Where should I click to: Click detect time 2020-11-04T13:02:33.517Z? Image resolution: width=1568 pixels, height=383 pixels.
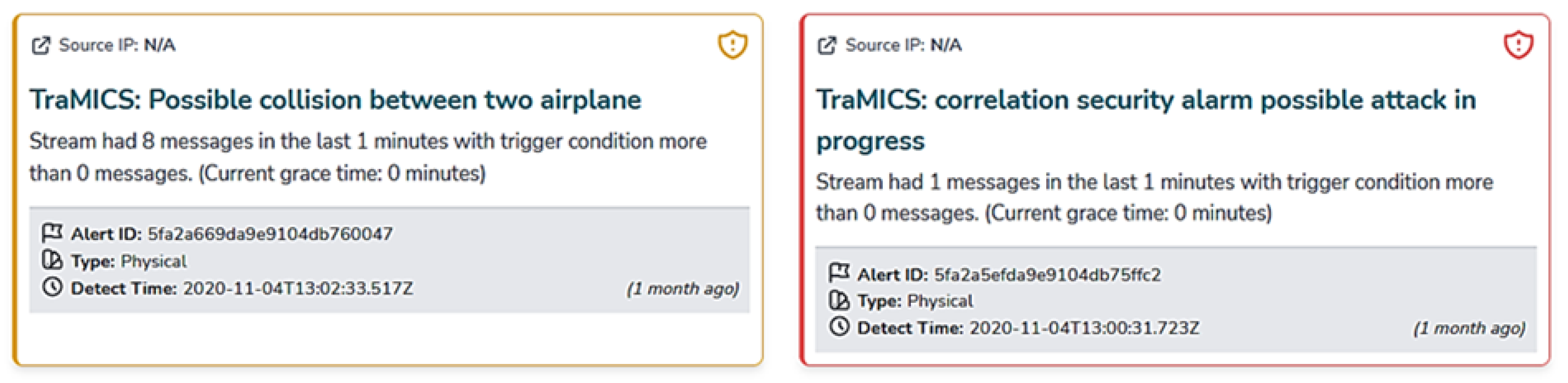coord(298,289)
